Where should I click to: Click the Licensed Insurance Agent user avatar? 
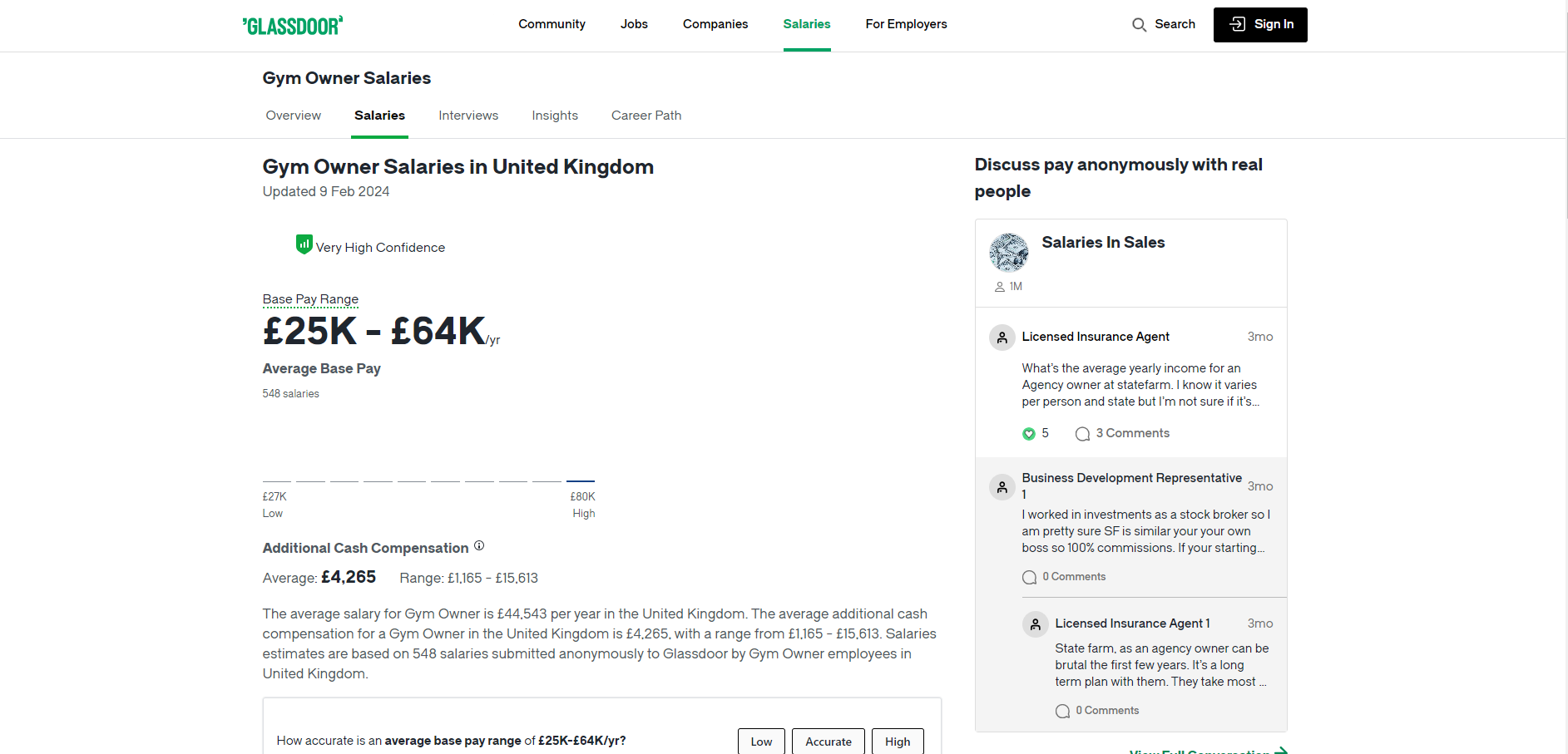1002,338
